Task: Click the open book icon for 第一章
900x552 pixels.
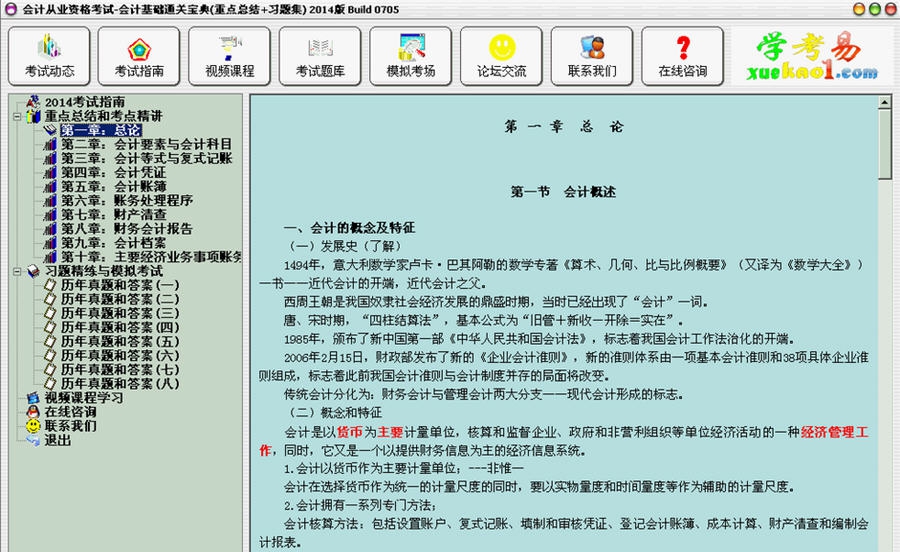Action: [51, 130]
